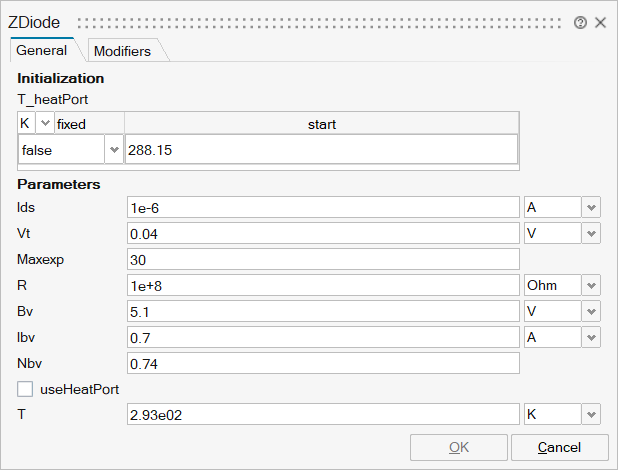Image resolution: width=618 pixels, height=470 pixels.
Task: Open the T unit dropdown (K)
Action: [x=591, y=414]
